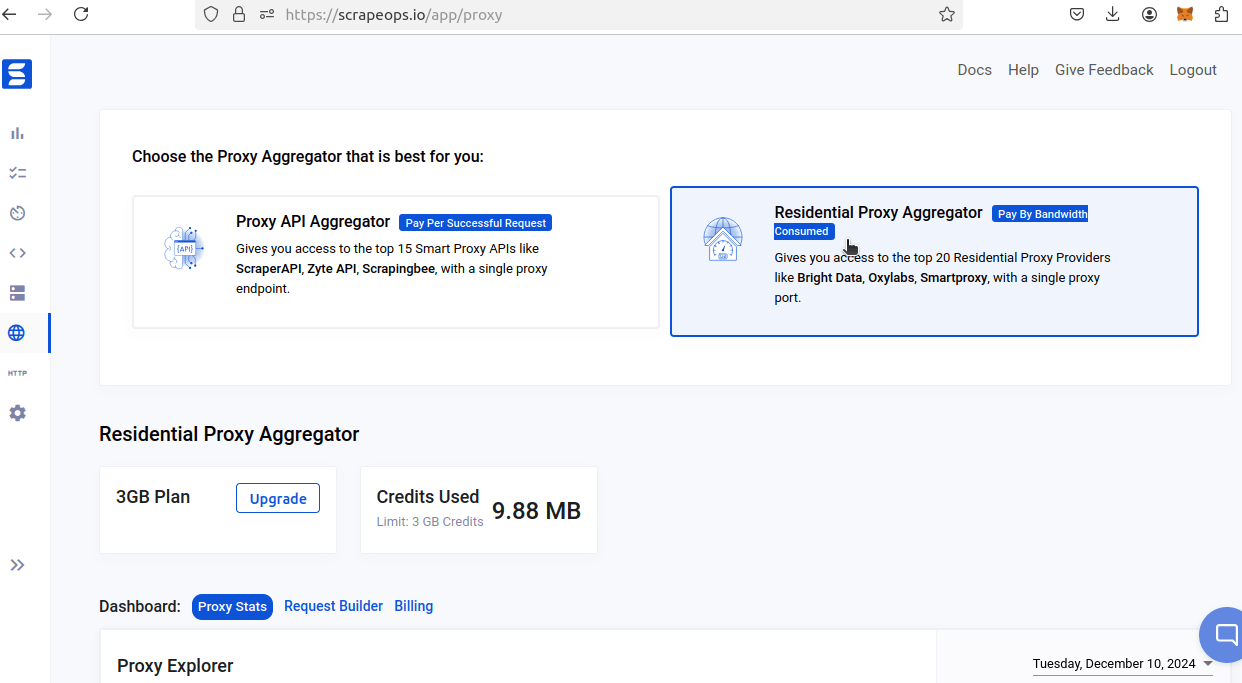Click the shield tracking protection icon

210,14
